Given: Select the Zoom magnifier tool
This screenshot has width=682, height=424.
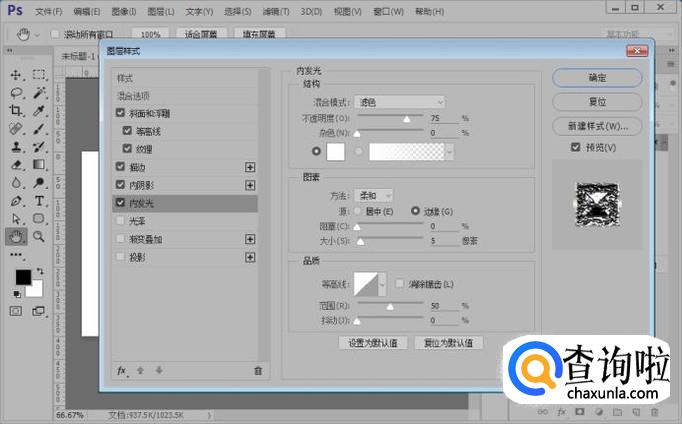Looking at the screenshot, I should coord(39,237).
